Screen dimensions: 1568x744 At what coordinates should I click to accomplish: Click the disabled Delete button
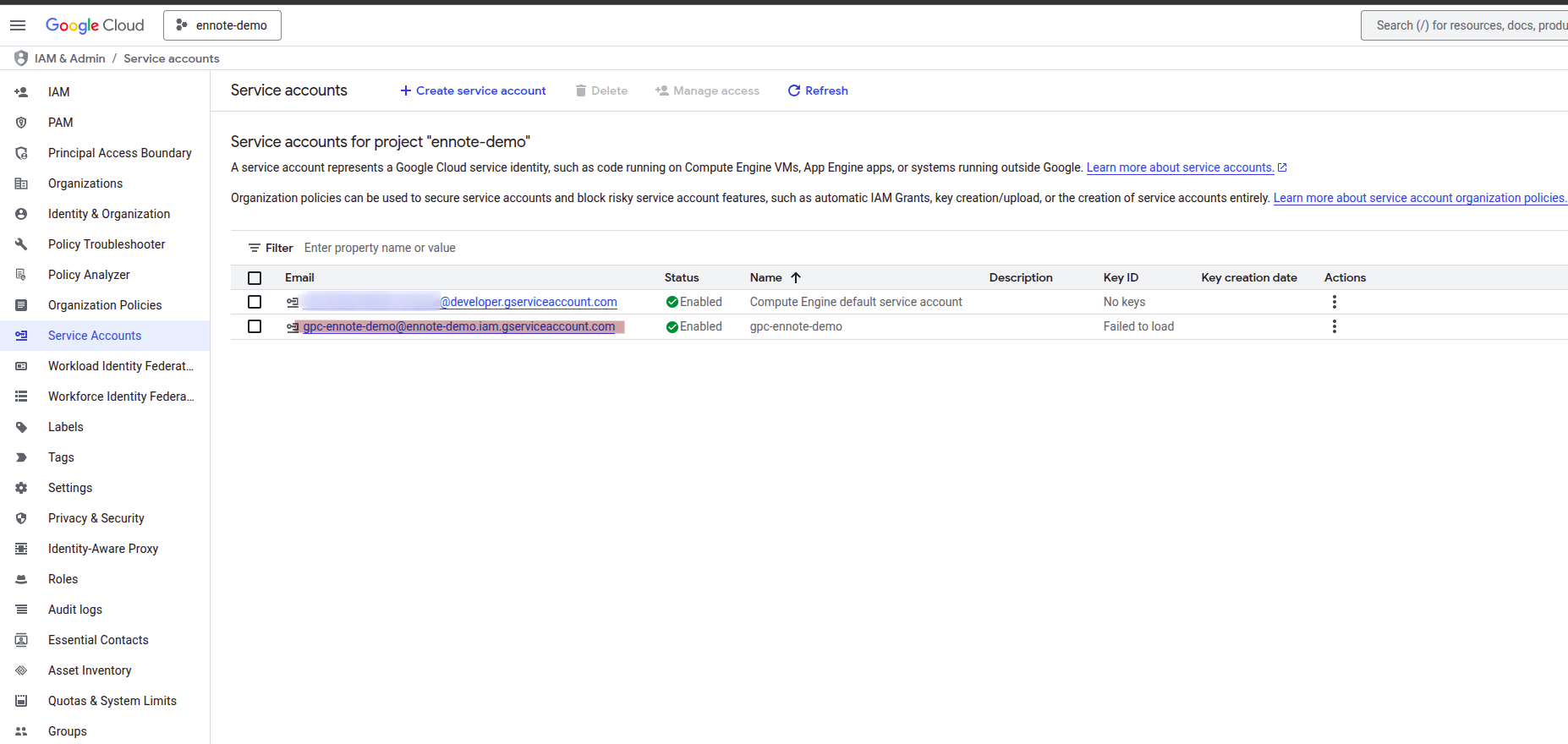601,90
